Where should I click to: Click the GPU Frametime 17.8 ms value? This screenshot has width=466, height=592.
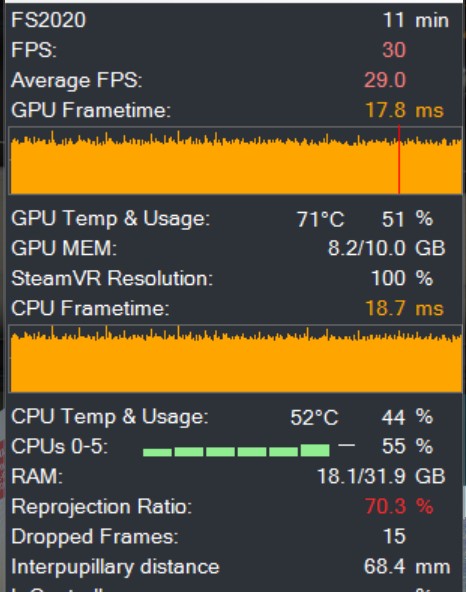coord(404,110)
